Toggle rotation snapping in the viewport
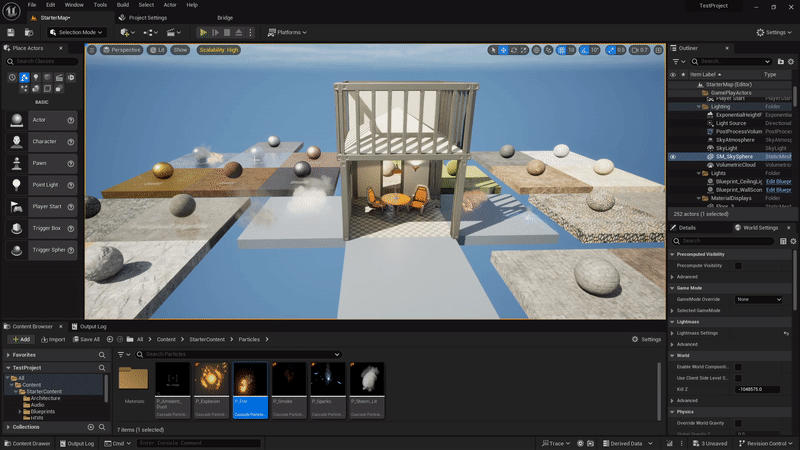Viewport: 800px width, 450px height. point(584,50)
